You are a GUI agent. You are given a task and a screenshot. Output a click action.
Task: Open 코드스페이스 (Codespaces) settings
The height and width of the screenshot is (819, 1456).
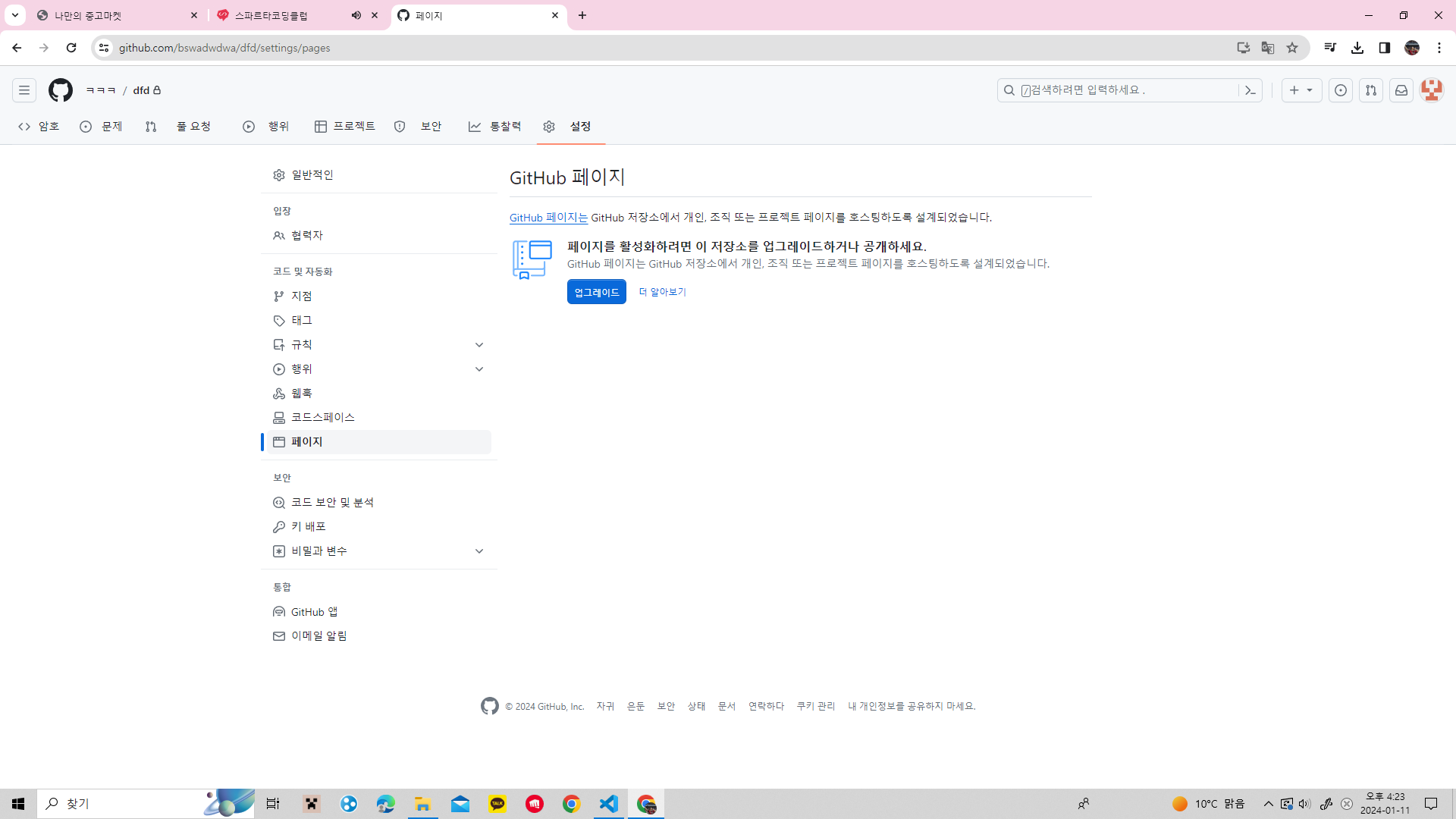[379, 418]
